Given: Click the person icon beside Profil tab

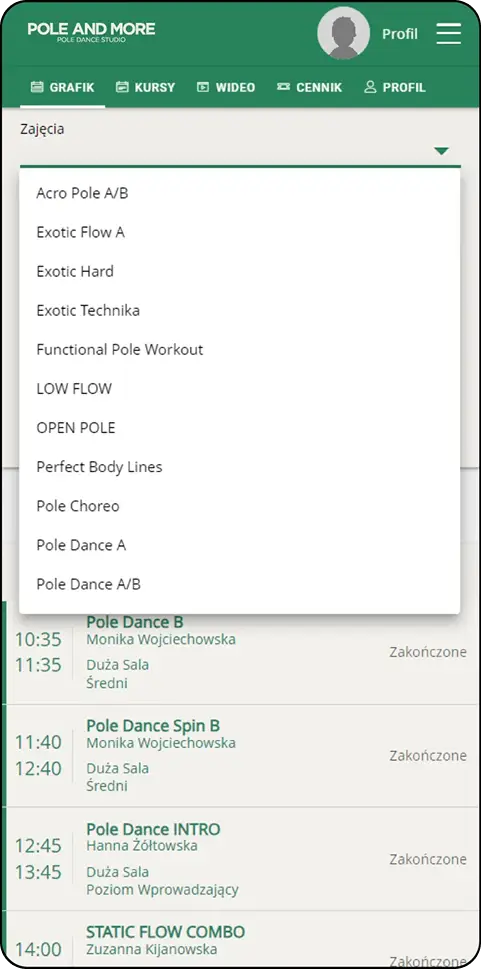Looking at the screenshot, I should 370,87.
